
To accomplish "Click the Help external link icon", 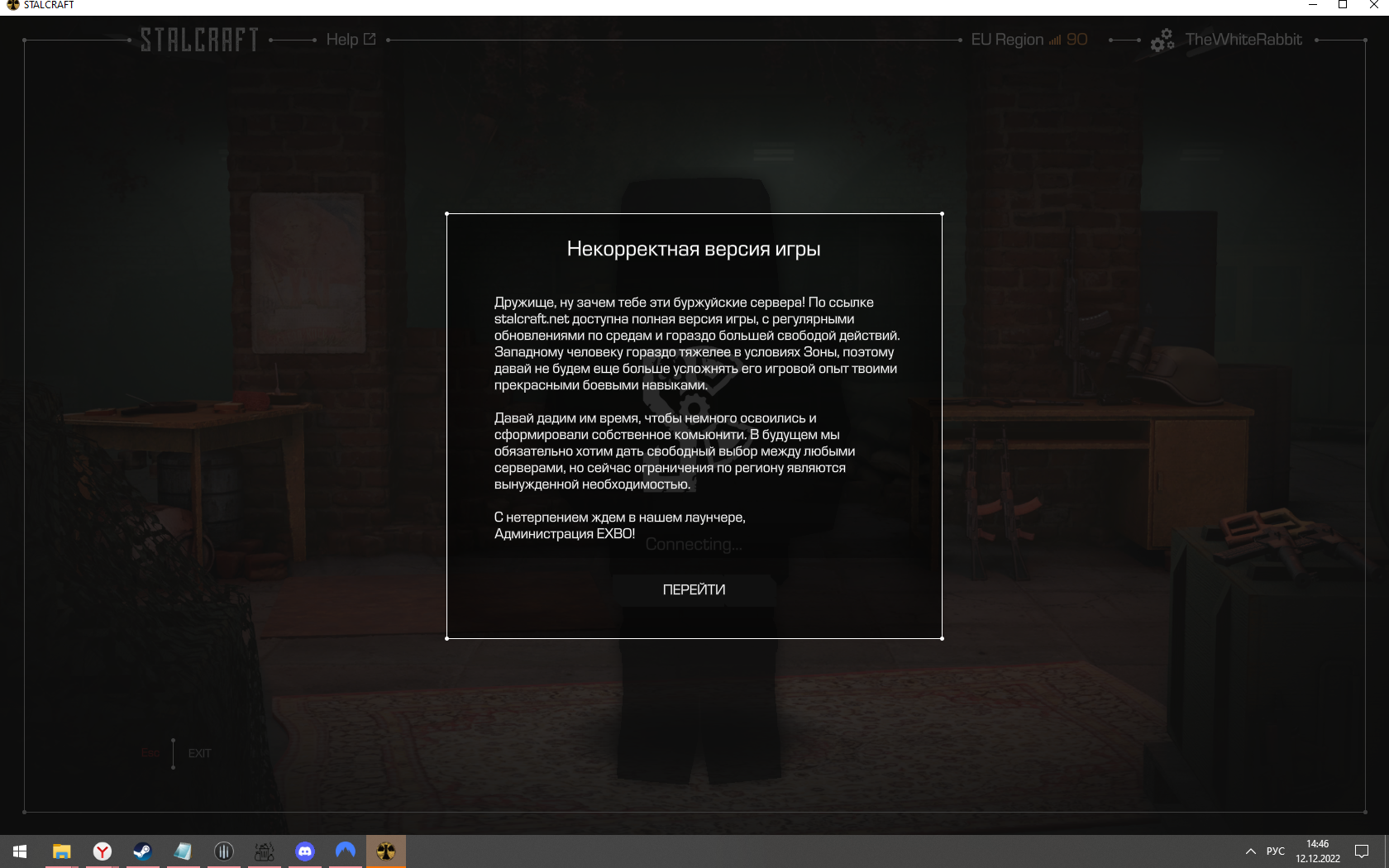I will (370, 39).
